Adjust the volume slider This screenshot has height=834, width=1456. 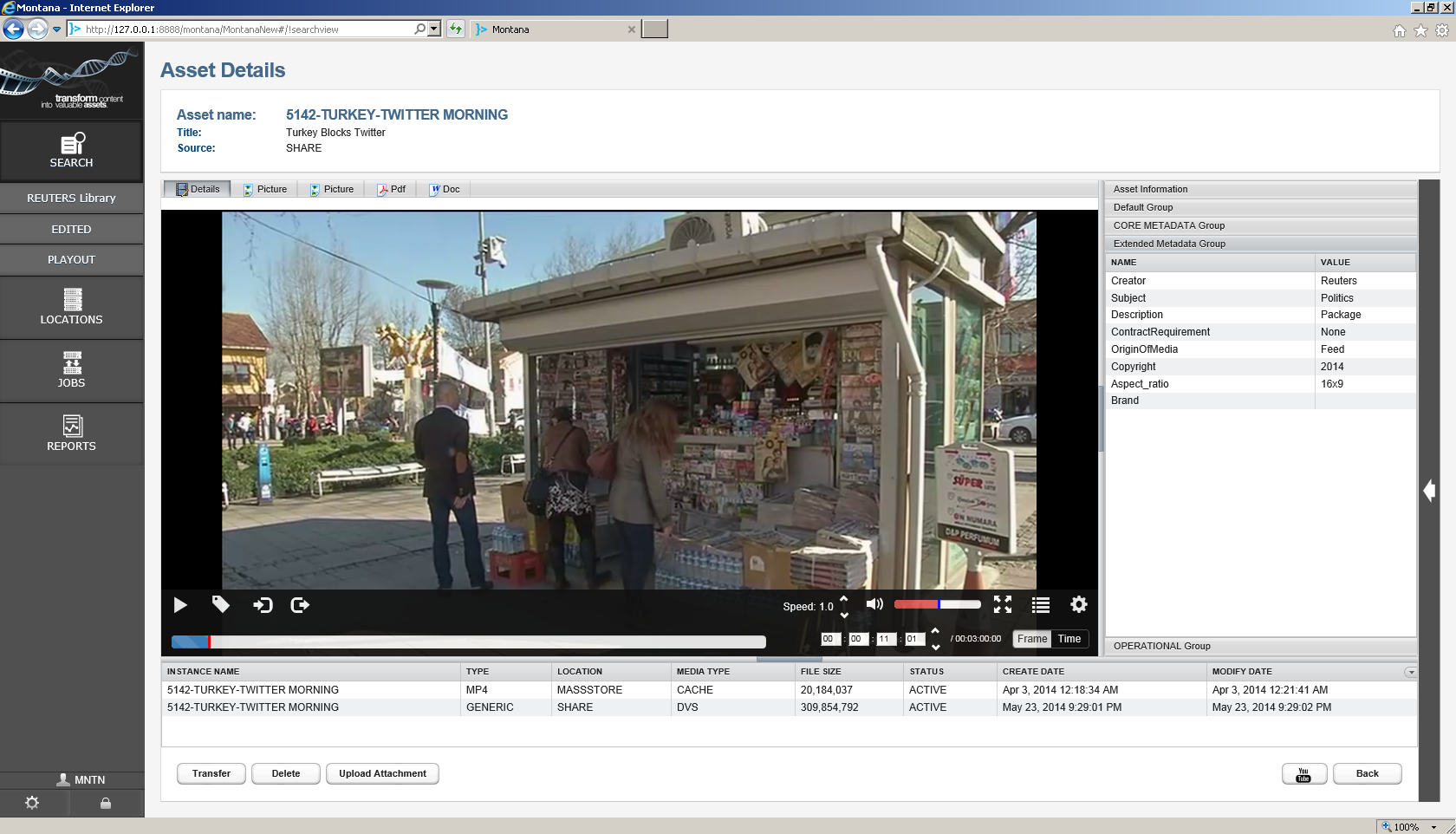[x=937, y=604]
